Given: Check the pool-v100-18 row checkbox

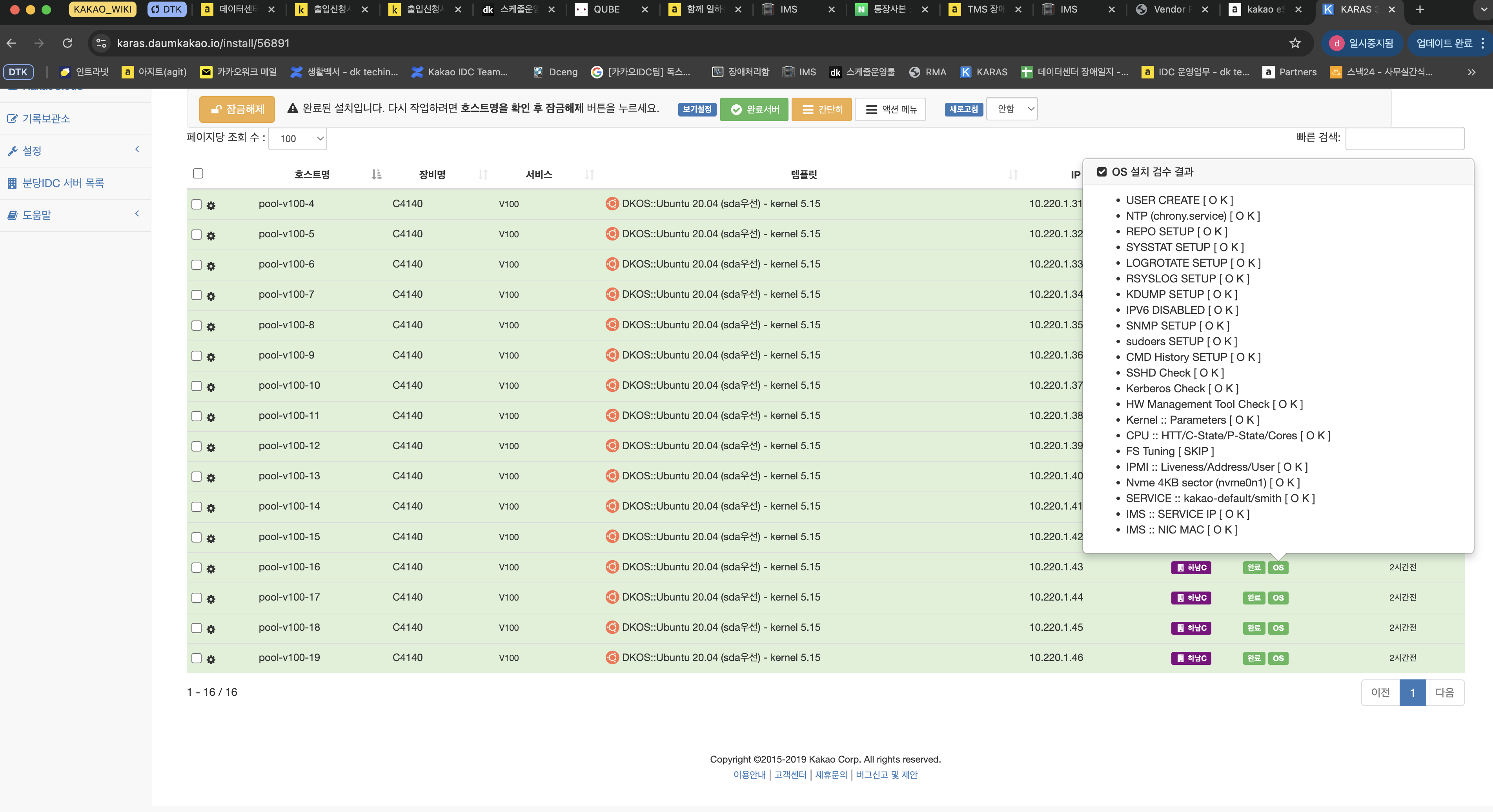Looking at the screenshot, I should (x=197, y=628).
